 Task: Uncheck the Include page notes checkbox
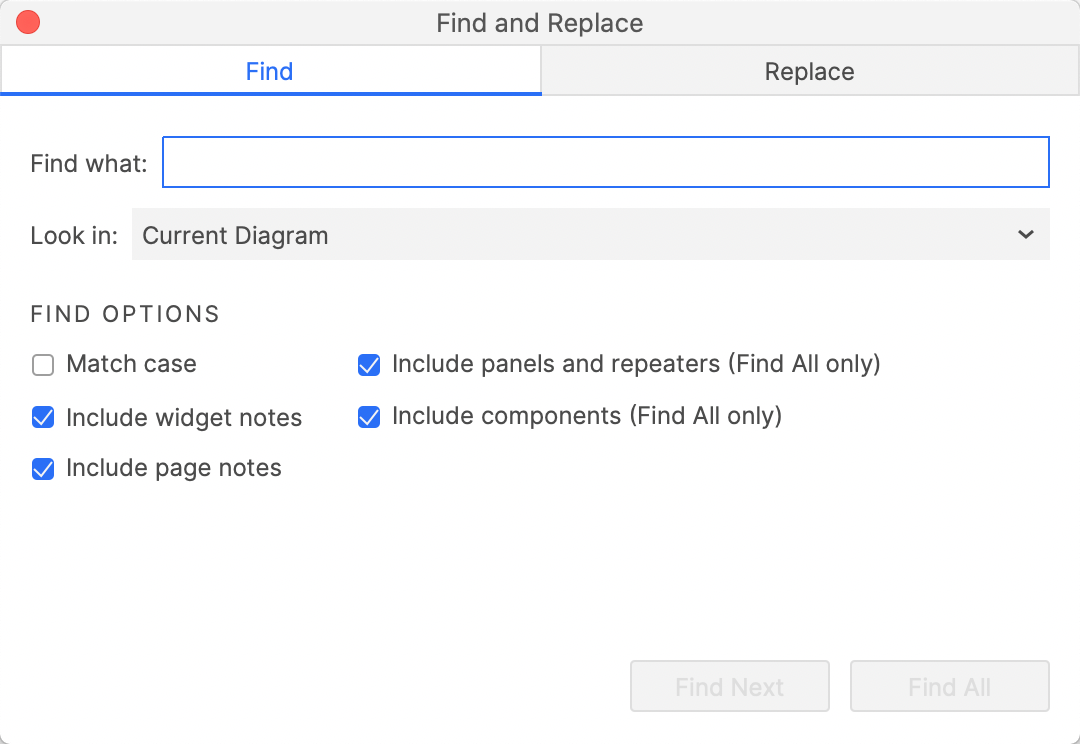click(x=43, y=468)
